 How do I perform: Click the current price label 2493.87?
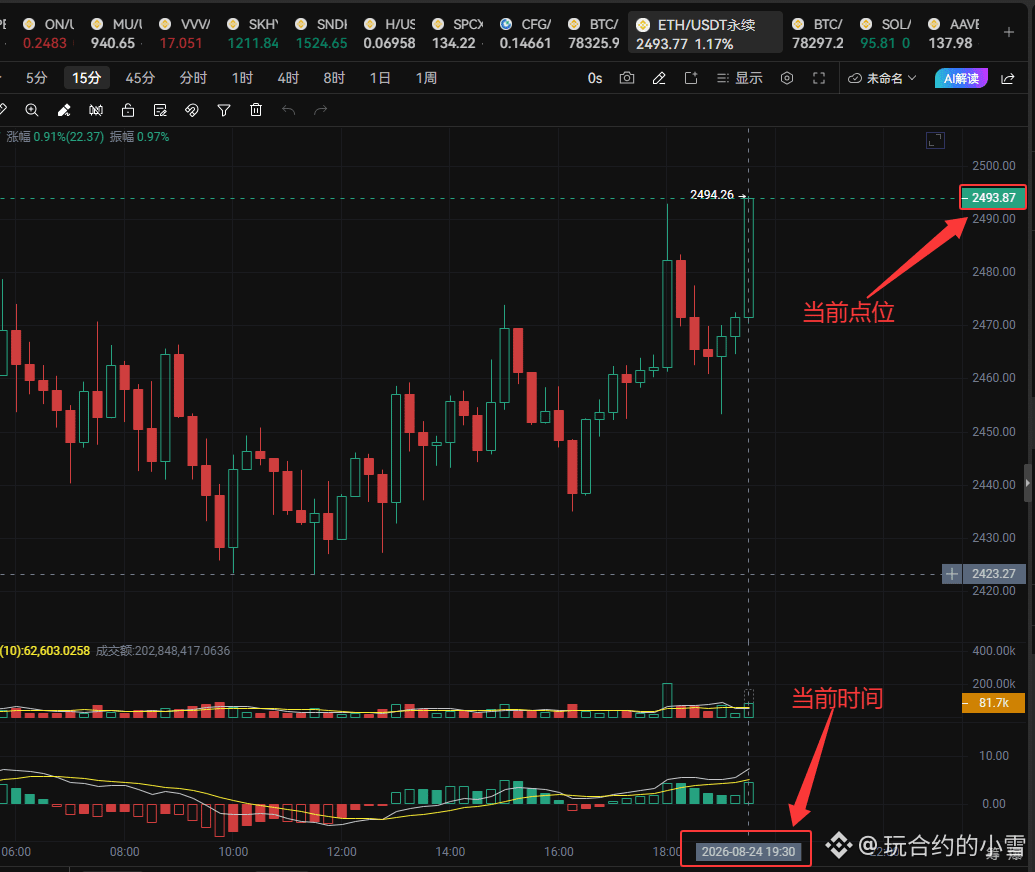[x=993, y=197]
